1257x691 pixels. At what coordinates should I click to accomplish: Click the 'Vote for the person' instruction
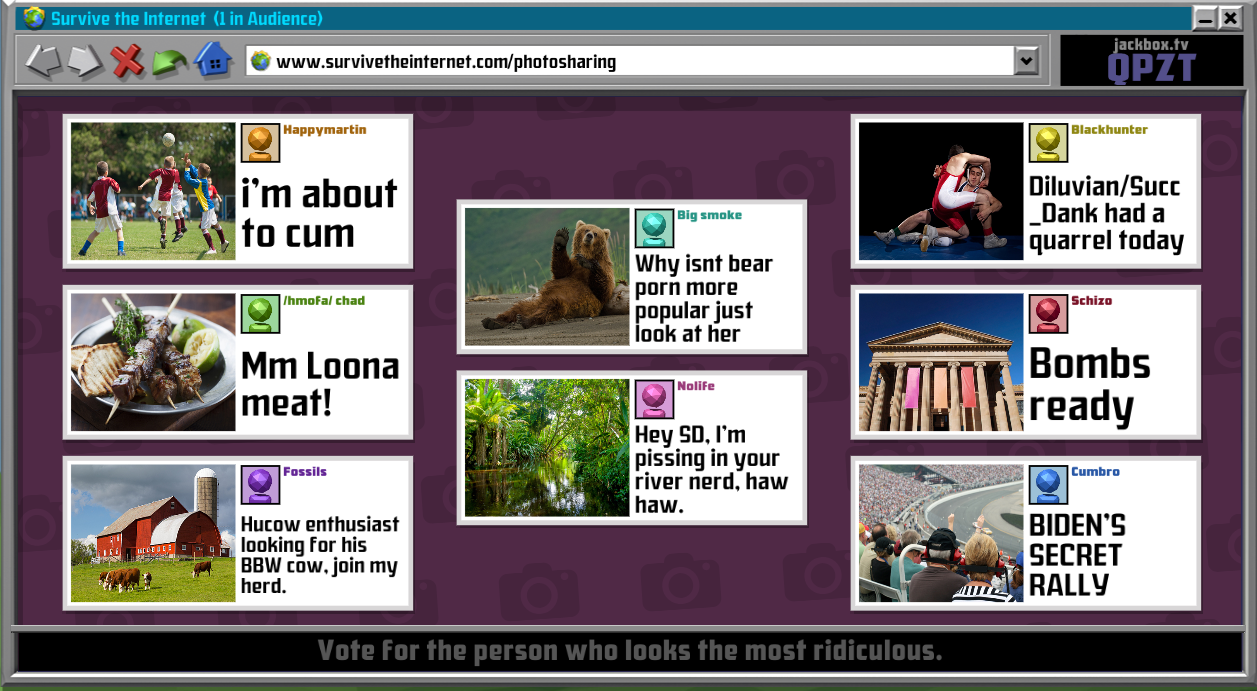tap(630, 652)
